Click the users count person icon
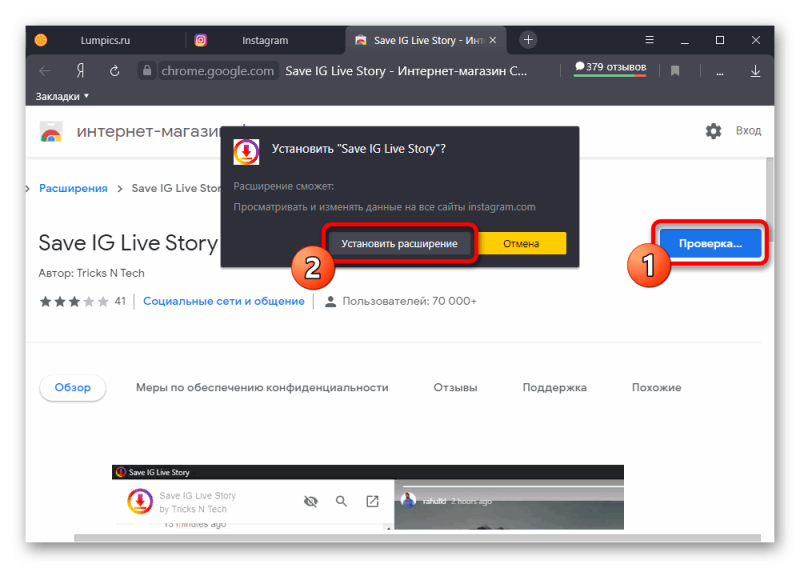 [331, 302]
